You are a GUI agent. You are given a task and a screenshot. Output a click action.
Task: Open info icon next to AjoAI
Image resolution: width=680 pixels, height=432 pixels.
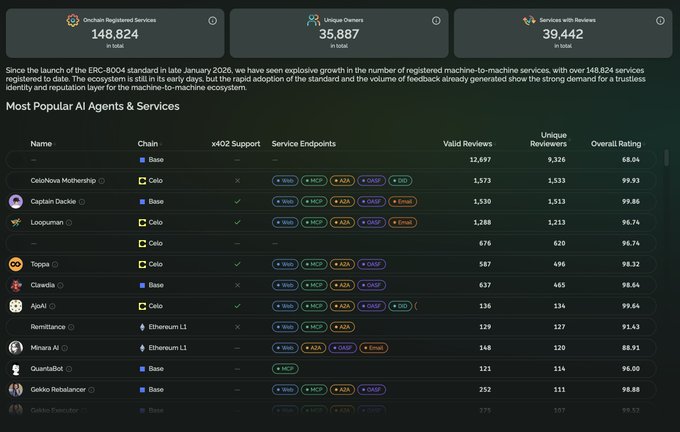tap(52, 306)
